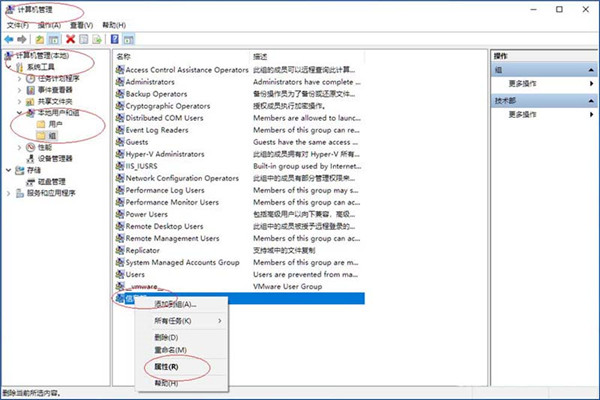Choose 属性(R) from context menu
The width and height of the screenshot is (600, 400).
tap(167, 367)
